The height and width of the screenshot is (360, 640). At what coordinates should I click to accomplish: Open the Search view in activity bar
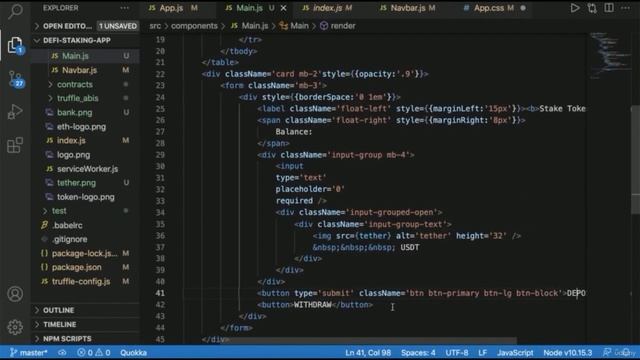coord(15,11)
